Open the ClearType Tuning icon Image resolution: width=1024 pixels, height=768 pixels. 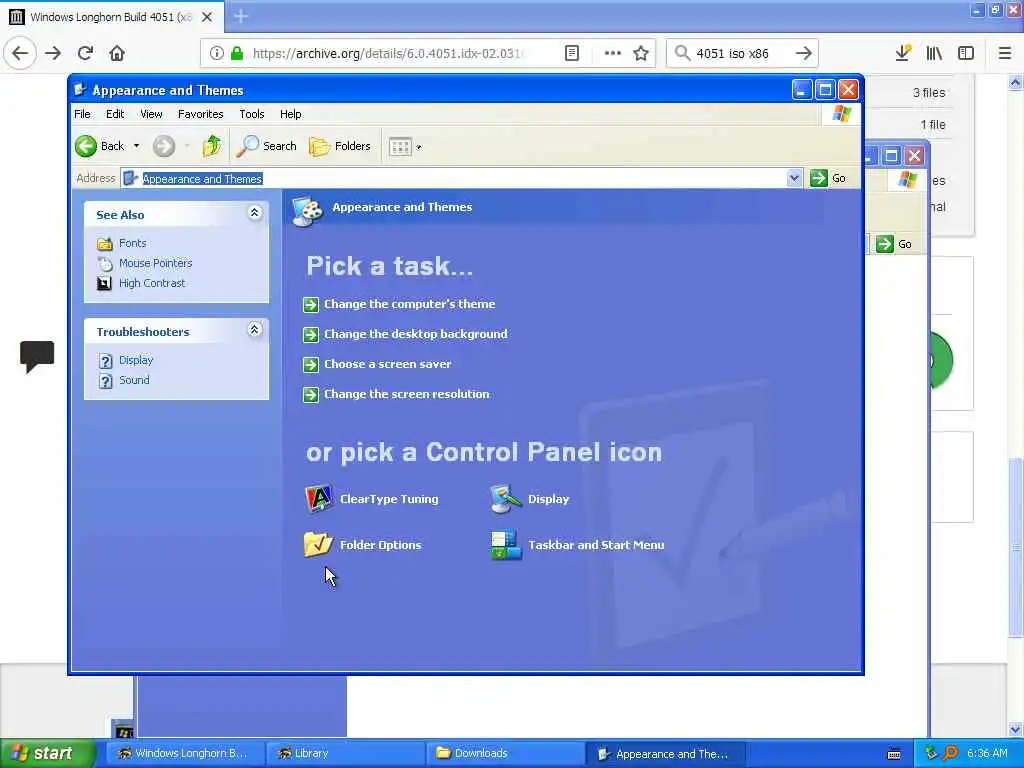tap(319, 499)
